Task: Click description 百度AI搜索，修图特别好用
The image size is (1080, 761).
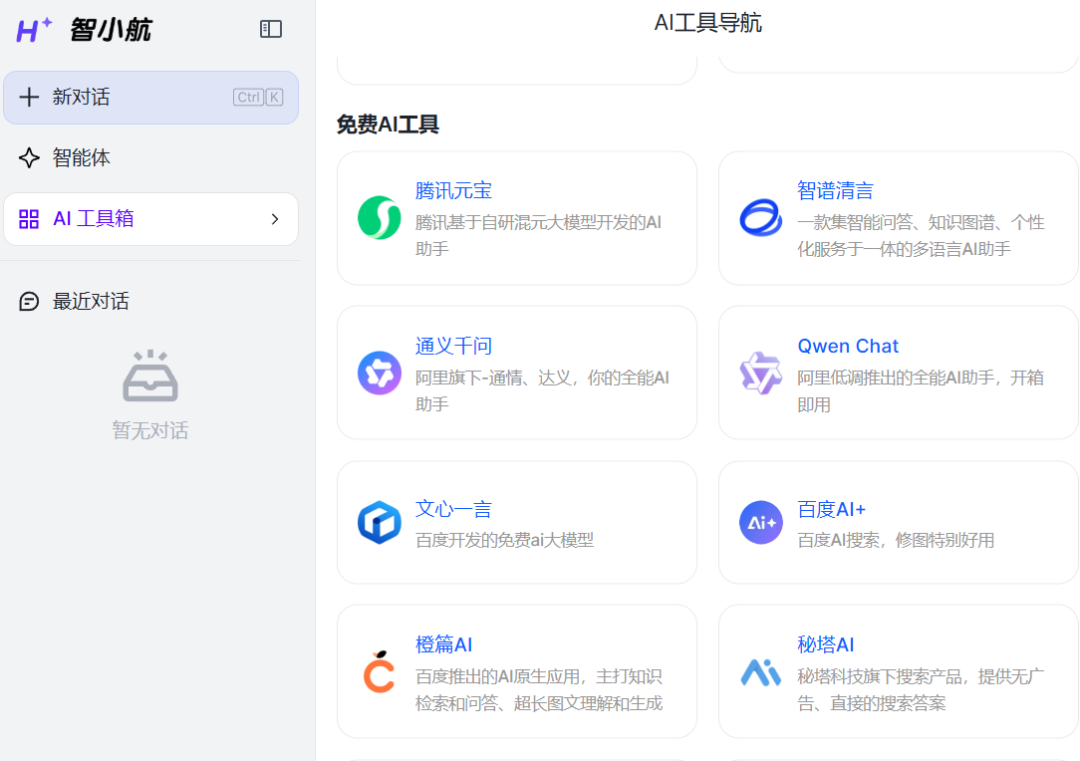Action: coord(895,540)
